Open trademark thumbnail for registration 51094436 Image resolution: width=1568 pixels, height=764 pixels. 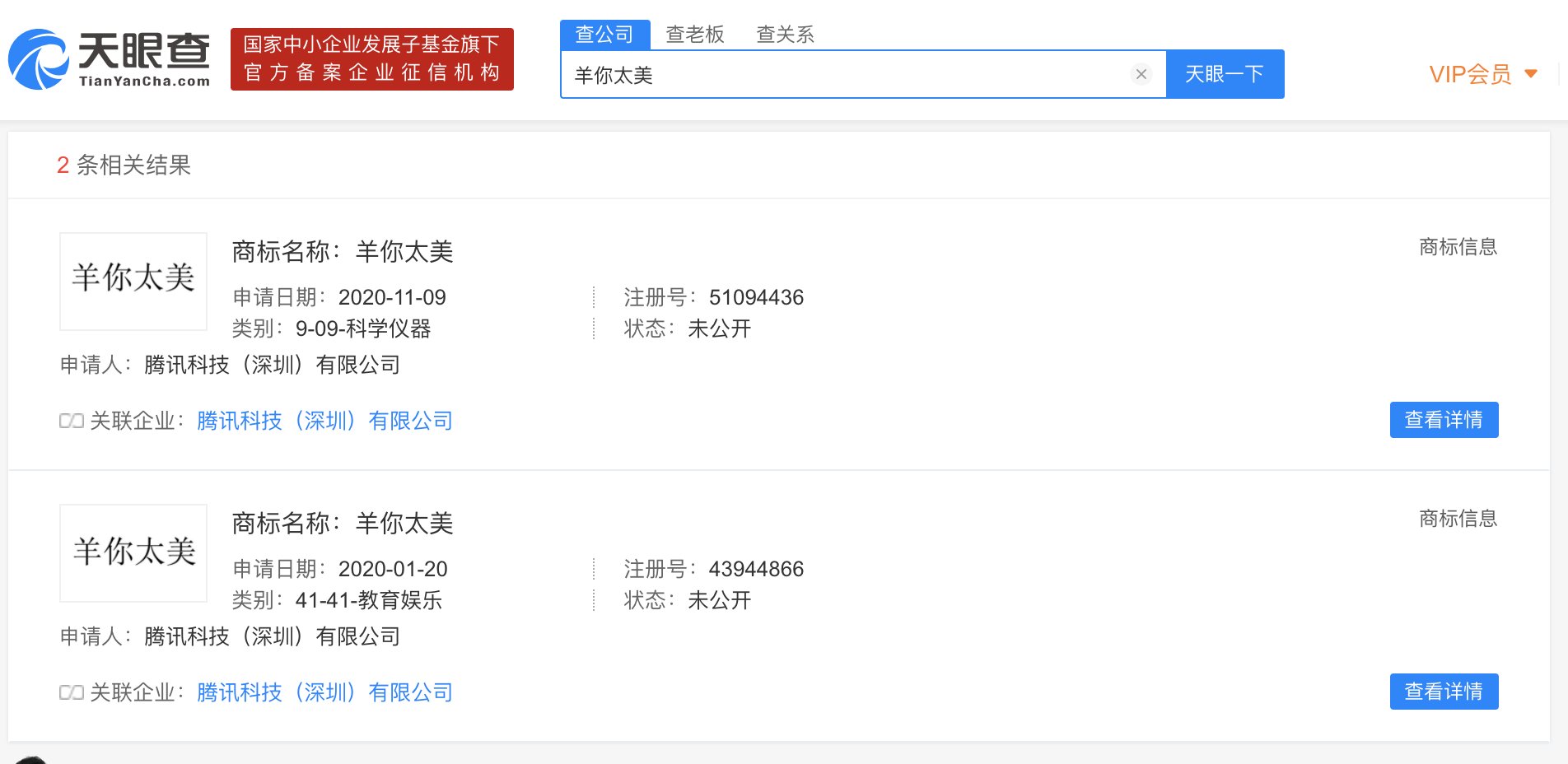pyautogui.click(x=133, y=282)
